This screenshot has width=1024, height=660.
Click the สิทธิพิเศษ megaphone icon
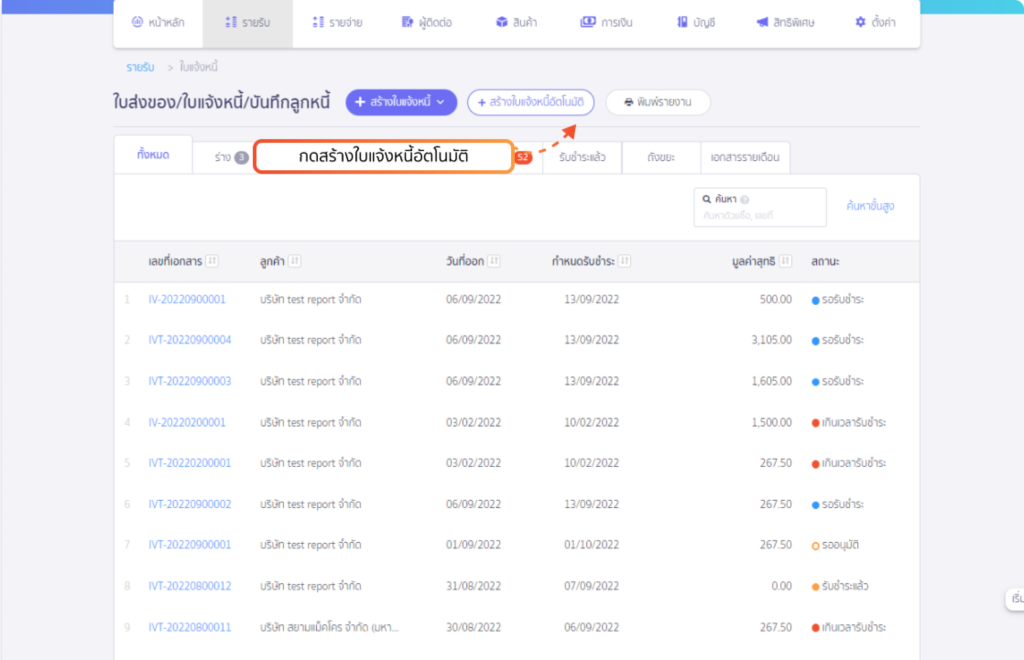point(762,22)
